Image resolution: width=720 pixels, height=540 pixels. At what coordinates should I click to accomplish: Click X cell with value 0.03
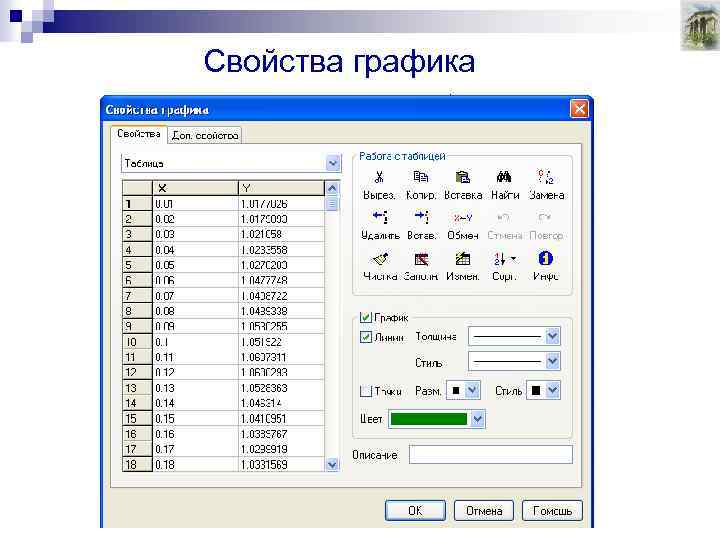pyautogui.click(x=195, y=235)
